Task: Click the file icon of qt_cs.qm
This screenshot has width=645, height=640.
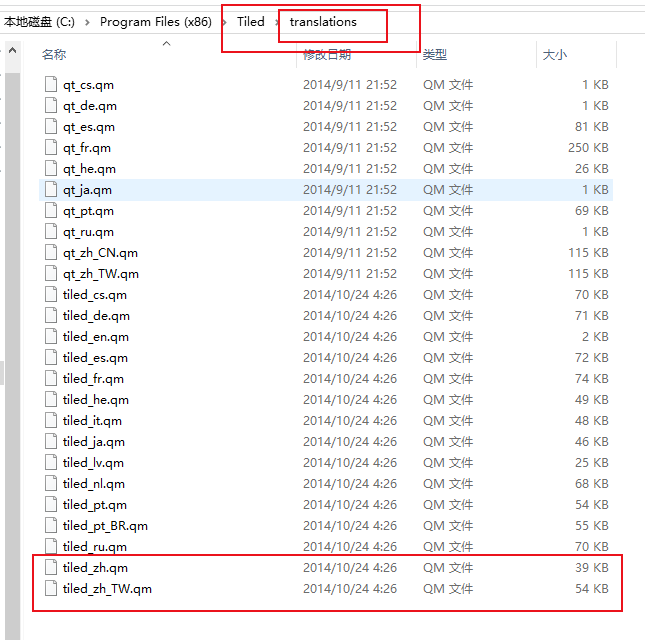Action: pyautogui.click(x=51, y=84)
